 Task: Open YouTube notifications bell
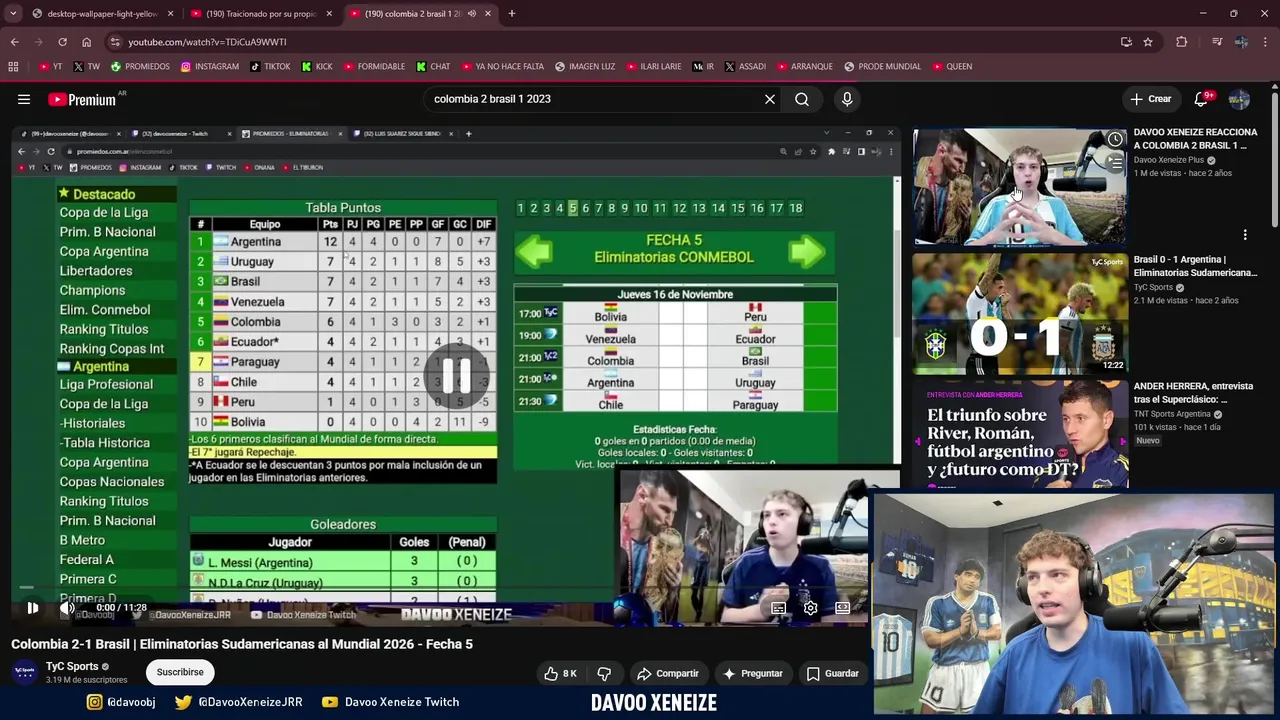[x=1201, y=99]
